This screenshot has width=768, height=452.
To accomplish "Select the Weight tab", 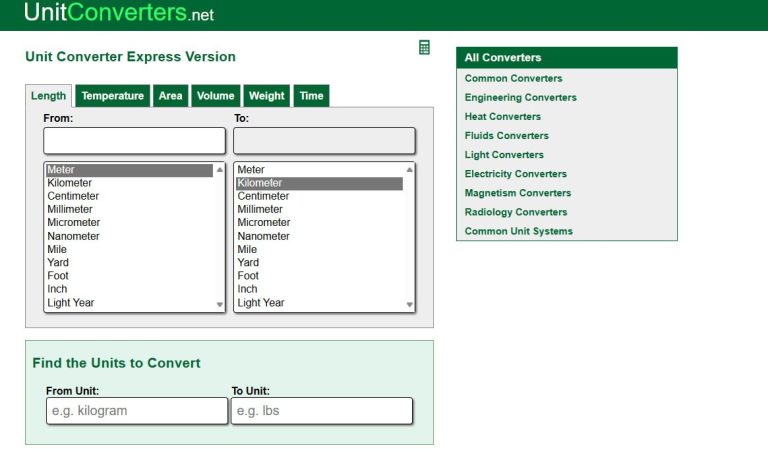I will point(266,96).
